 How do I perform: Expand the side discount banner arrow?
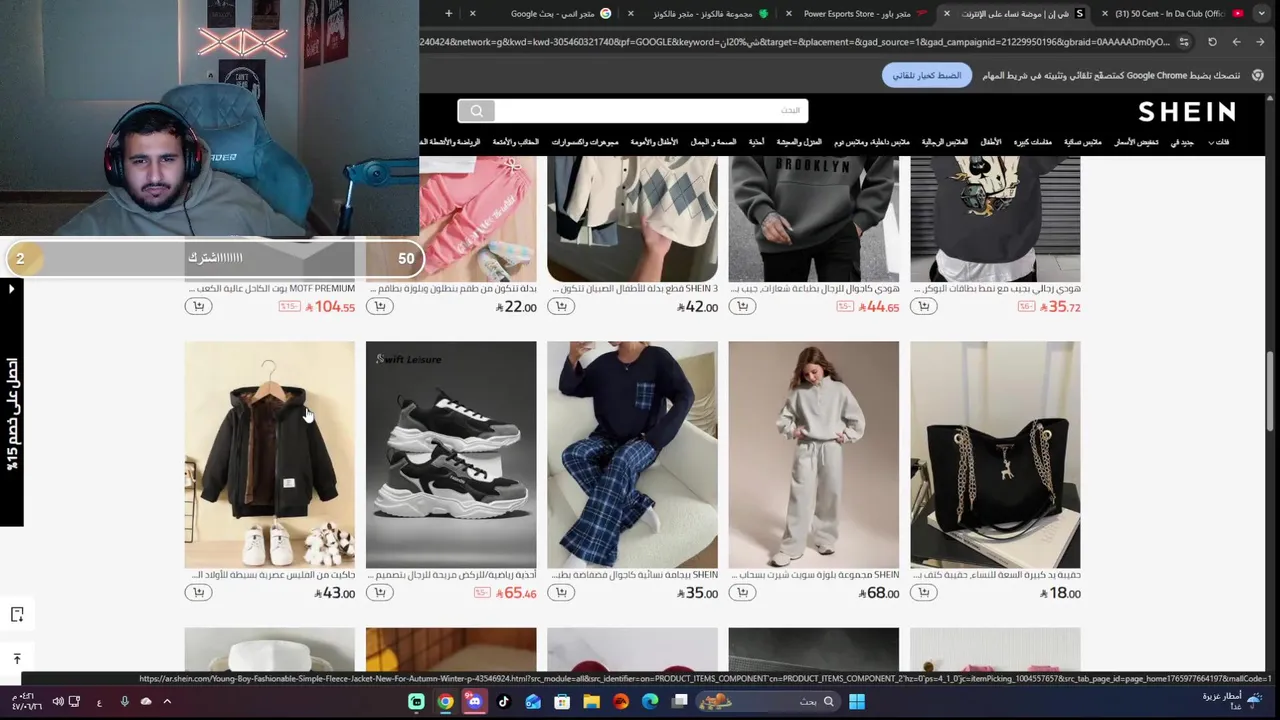[x=12, y=290]
